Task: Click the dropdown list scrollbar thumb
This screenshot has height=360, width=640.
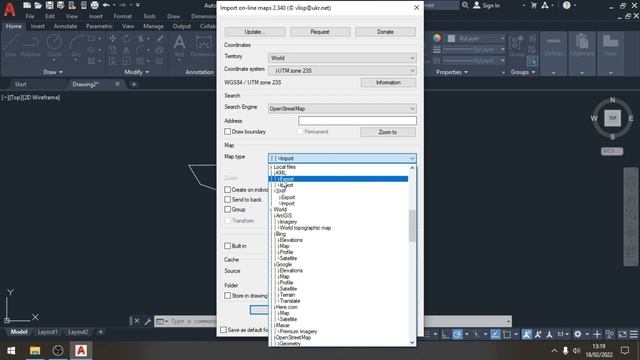Action: pyautogui.click(x=412, y=225)
